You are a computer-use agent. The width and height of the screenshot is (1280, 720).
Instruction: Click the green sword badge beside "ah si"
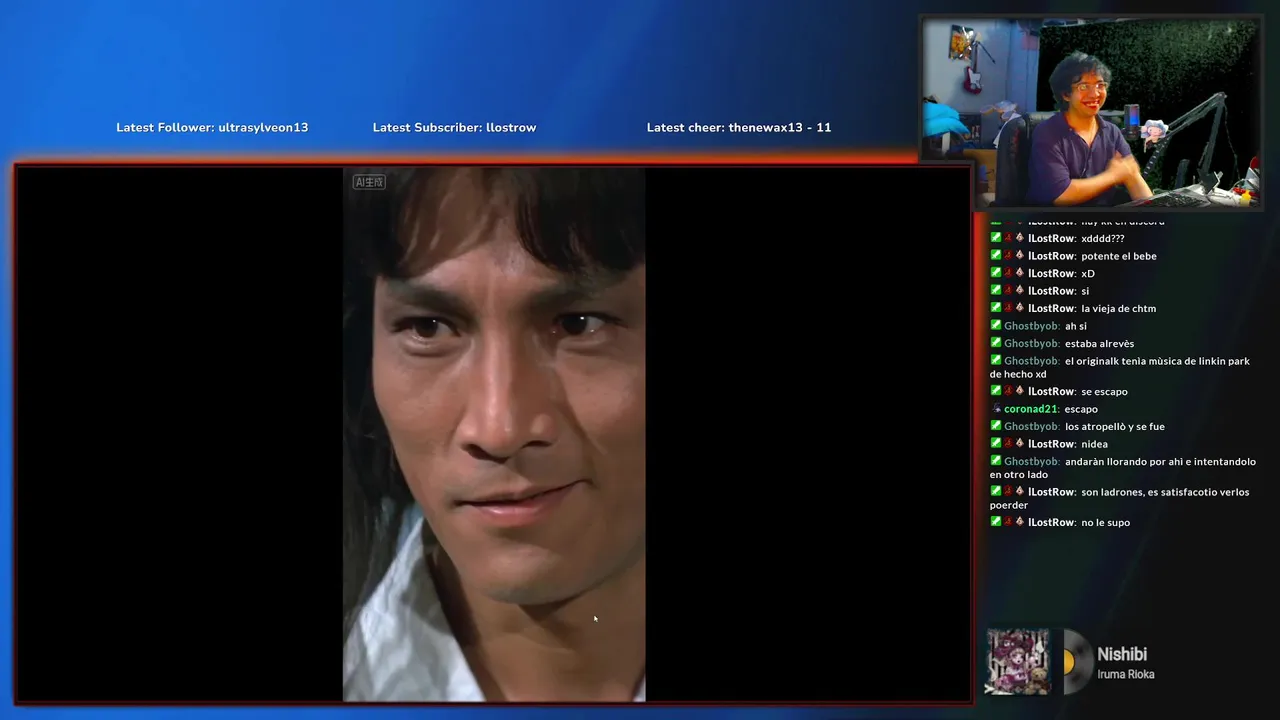point(996,325)
